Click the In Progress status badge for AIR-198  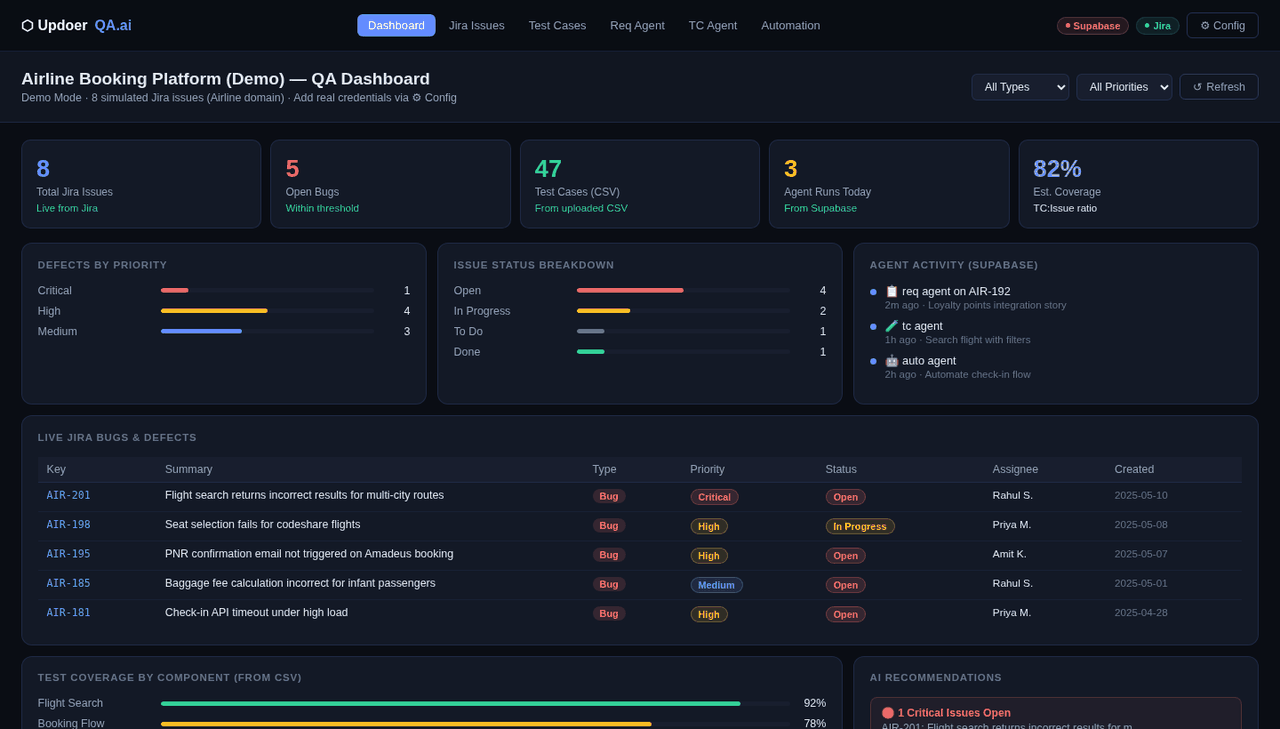pos(860,526)
